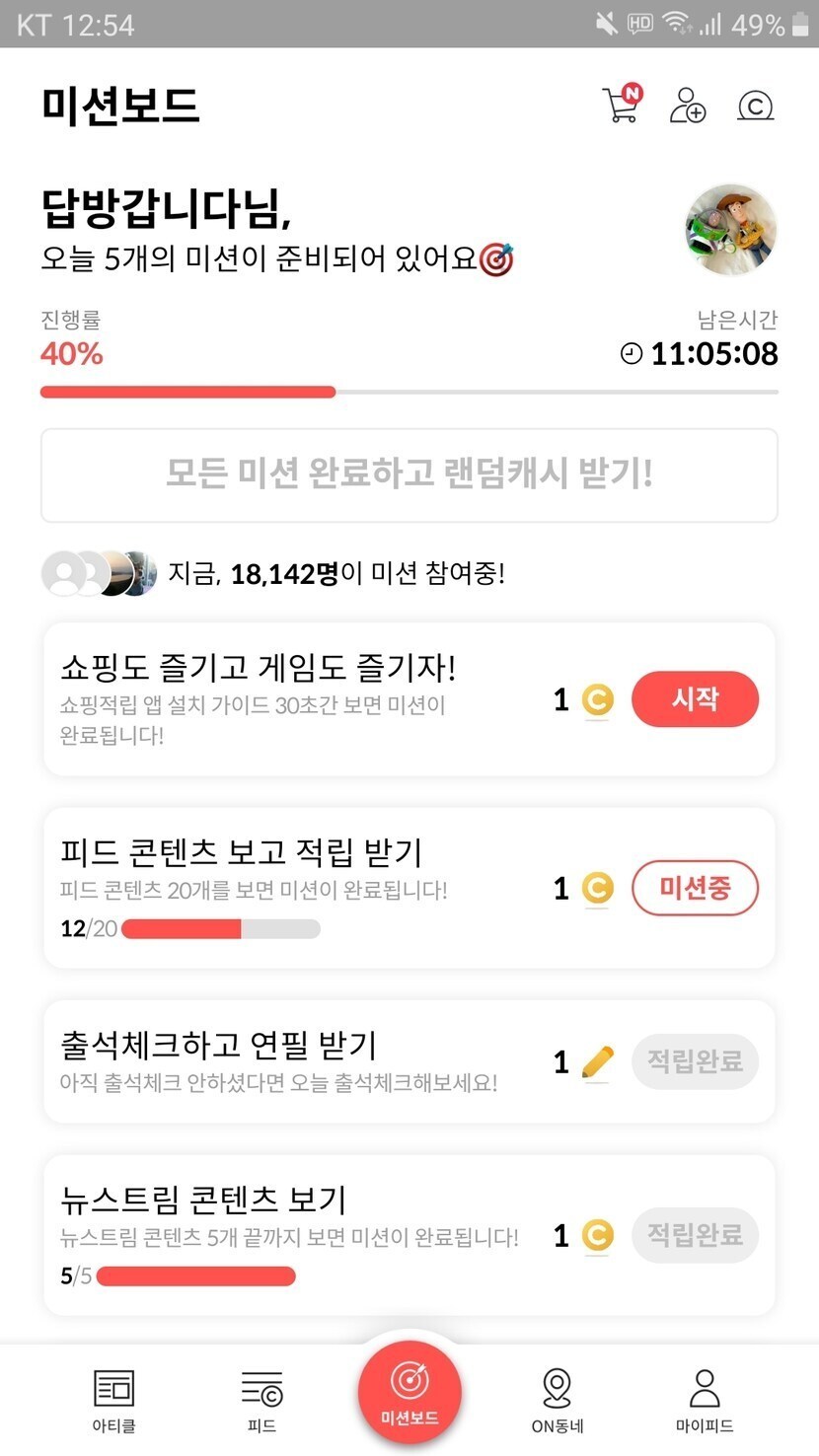819x1456 pixels.
Task: Tap the pencil reward icon
Action: (x=597, y=1062)
